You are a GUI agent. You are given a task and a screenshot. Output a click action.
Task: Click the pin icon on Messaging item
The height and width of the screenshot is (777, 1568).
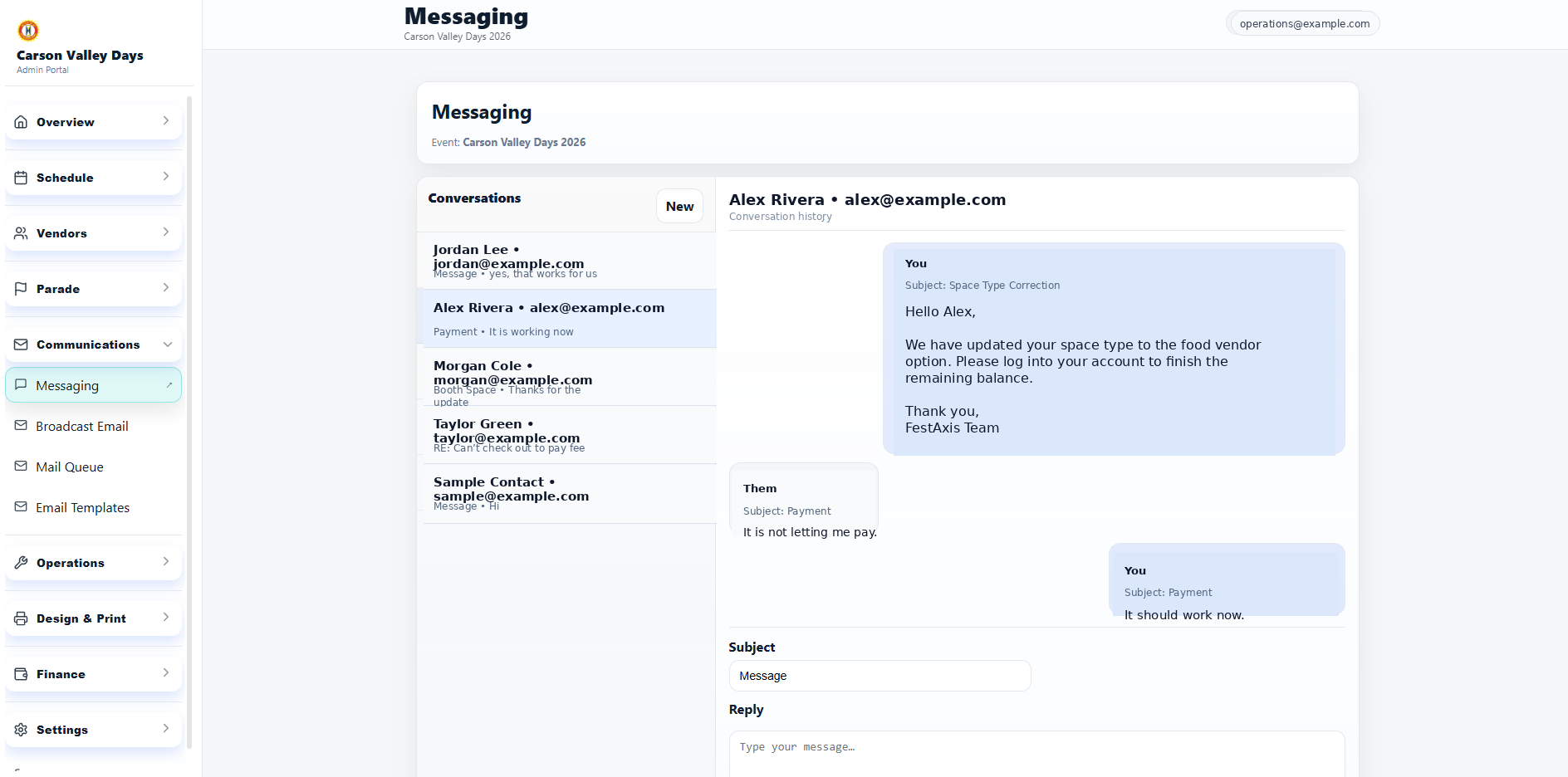point(169,385)
